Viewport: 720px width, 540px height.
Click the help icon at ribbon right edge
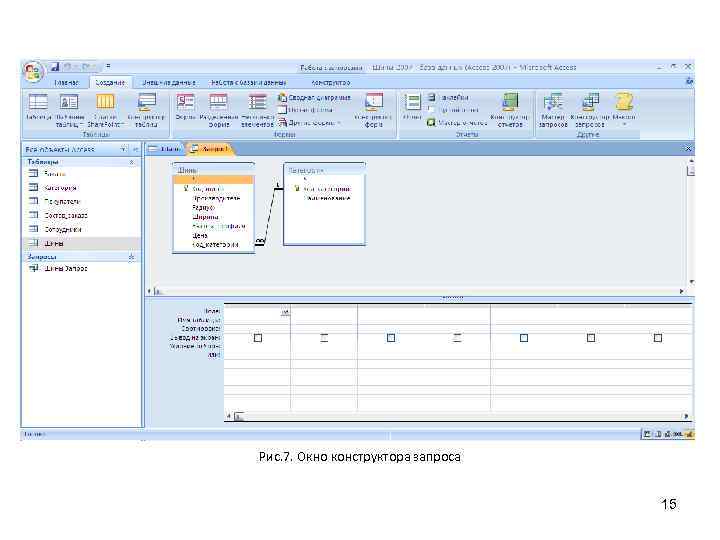689,81
